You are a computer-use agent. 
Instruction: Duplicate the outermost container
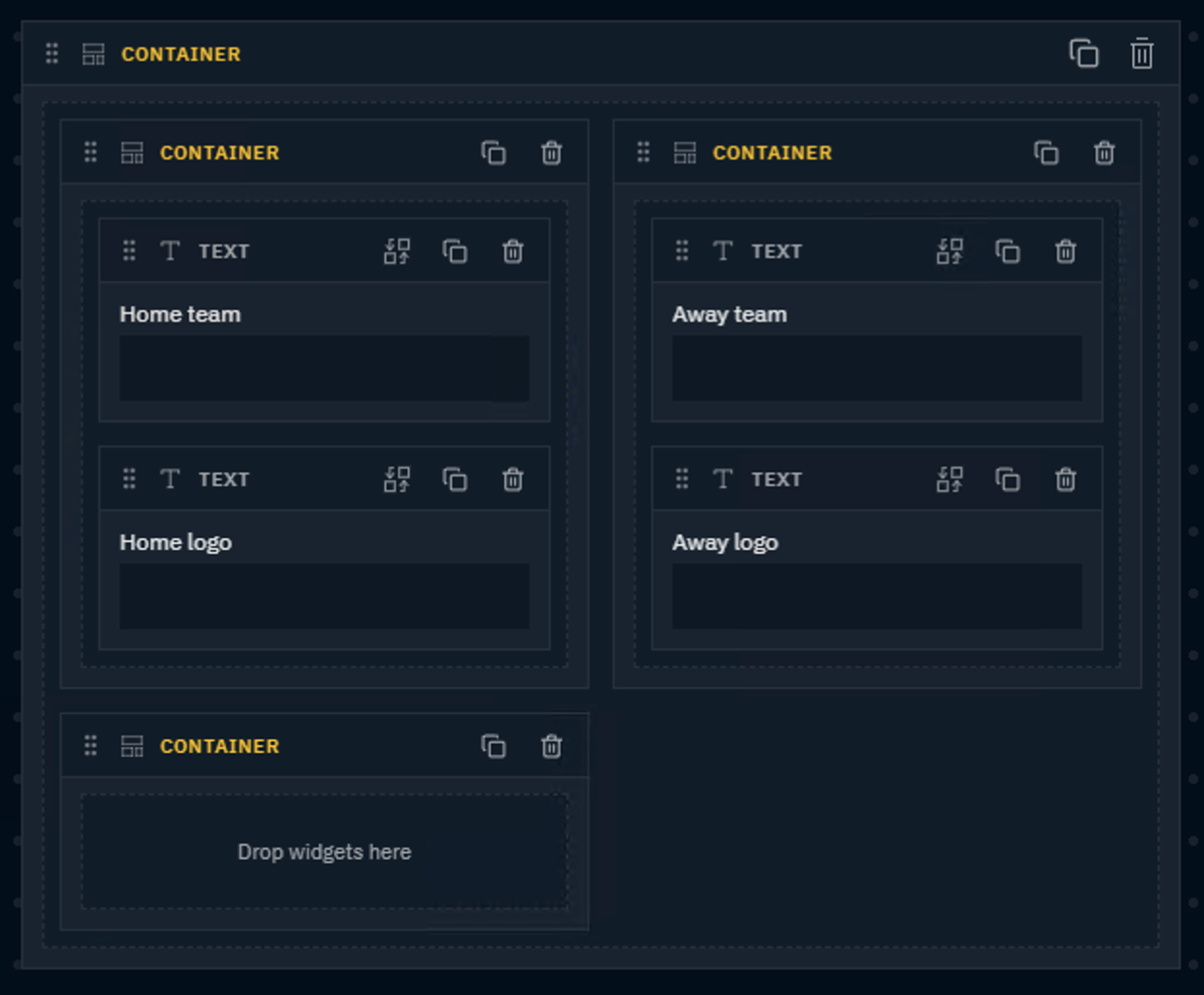(x=1083, y=53)
